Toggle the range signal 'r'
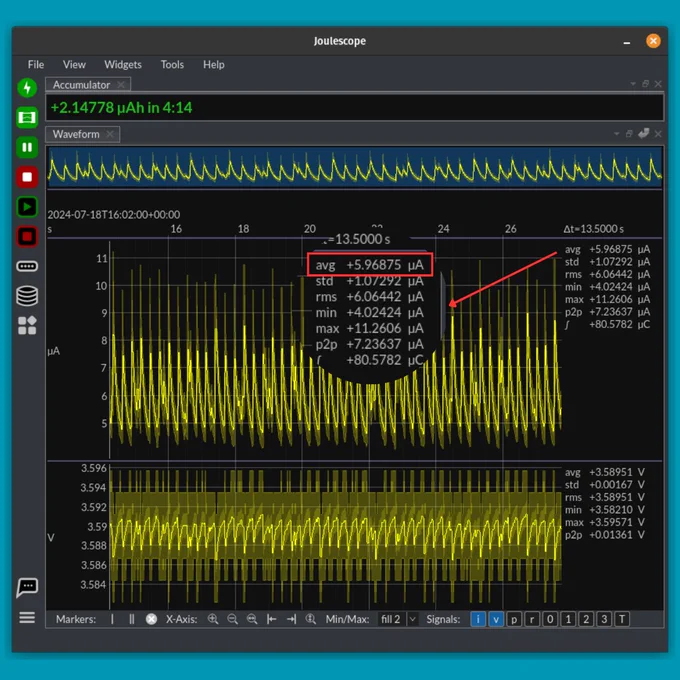Viewport: 680px width, 680px height. (x=532, y=619)
